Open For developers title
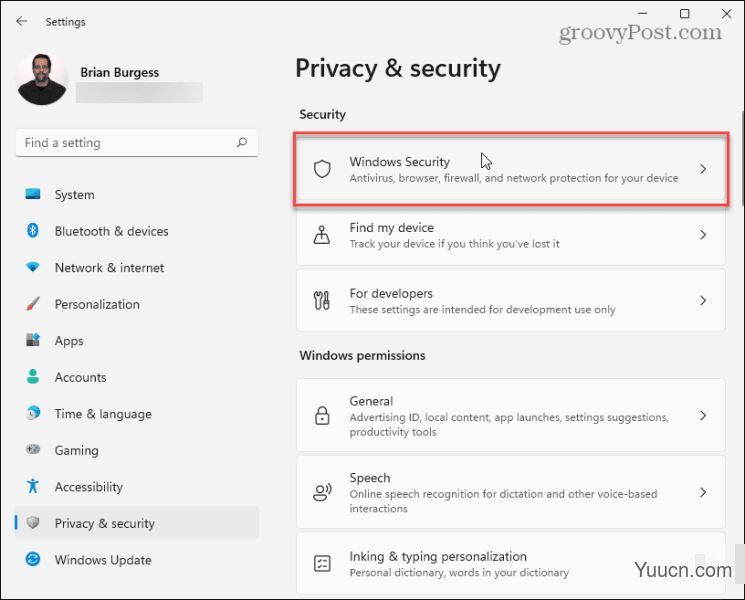The height and width of the screenshot is (600, 745). point(391,293)
